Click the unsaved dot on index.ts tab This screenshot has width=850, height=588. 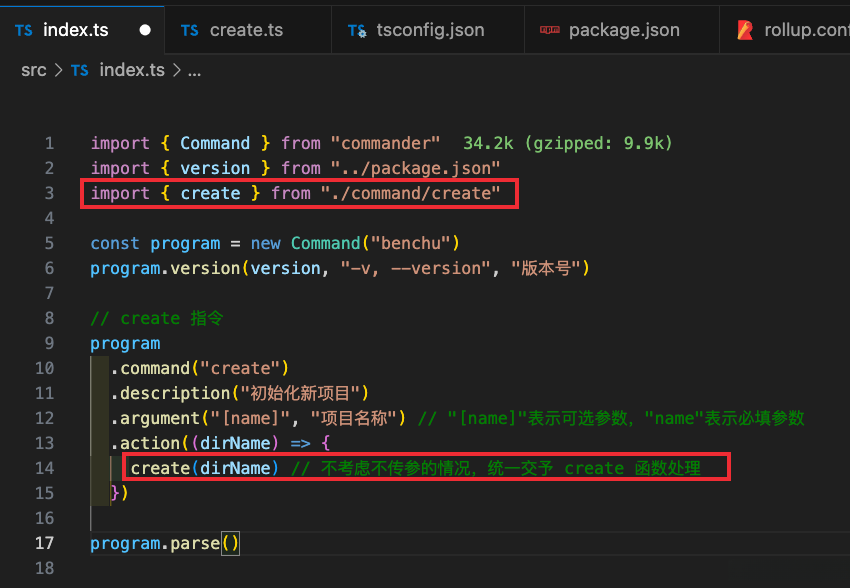point(145,30)
